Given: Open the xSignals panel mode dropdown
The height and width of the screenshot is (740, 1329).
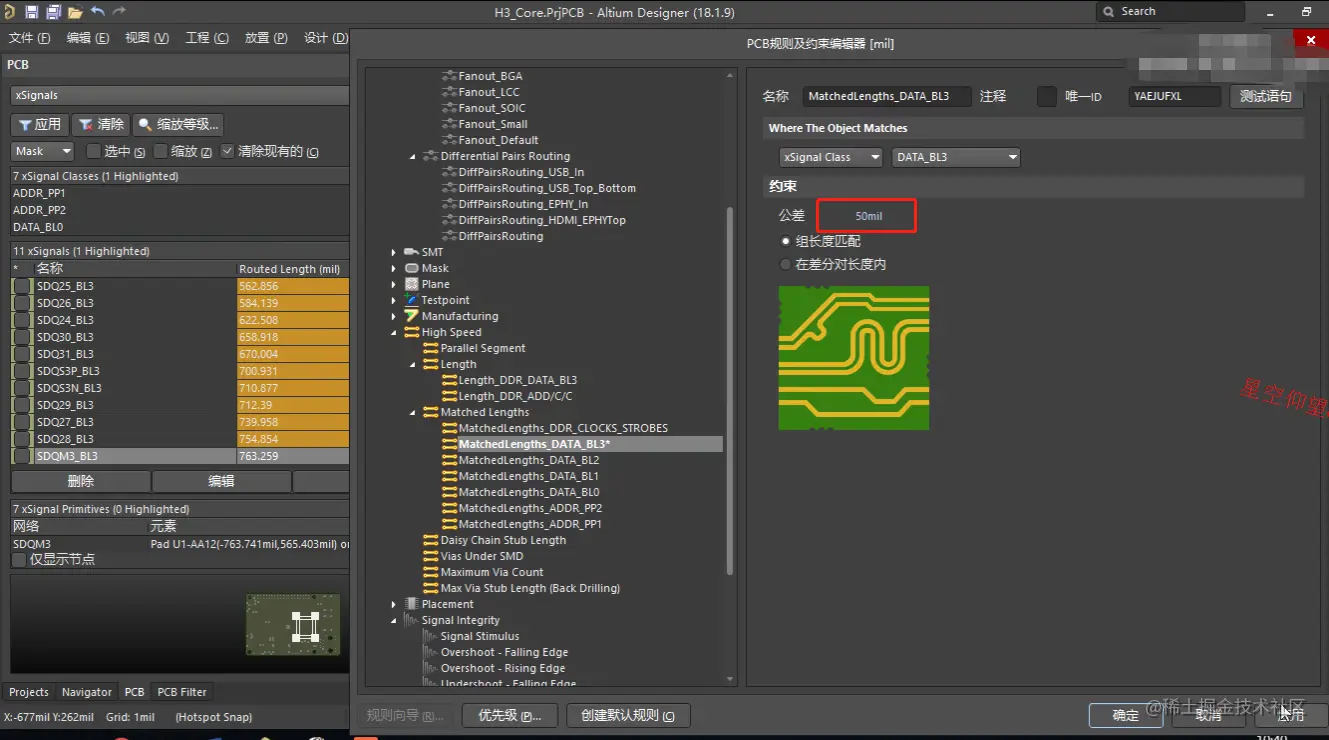Looking at the screenshot, I should click(180, 95).
